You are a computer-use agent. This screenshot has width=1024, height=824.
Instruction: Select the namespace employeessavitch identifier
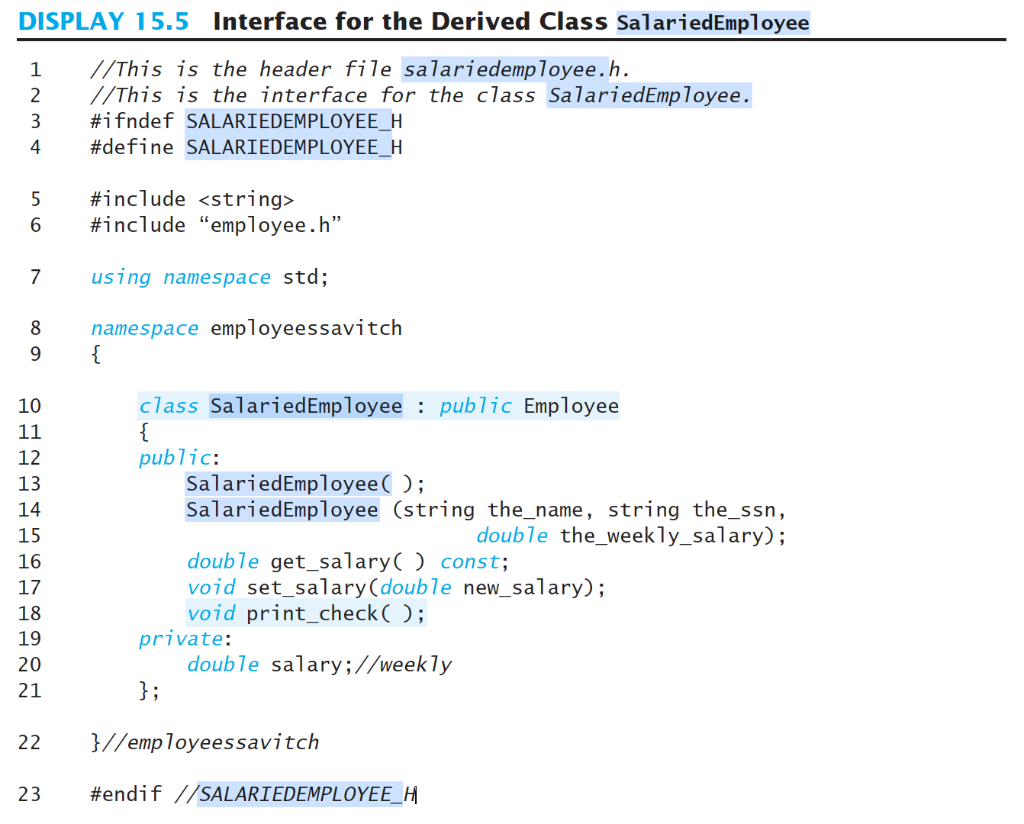point(246,327)
